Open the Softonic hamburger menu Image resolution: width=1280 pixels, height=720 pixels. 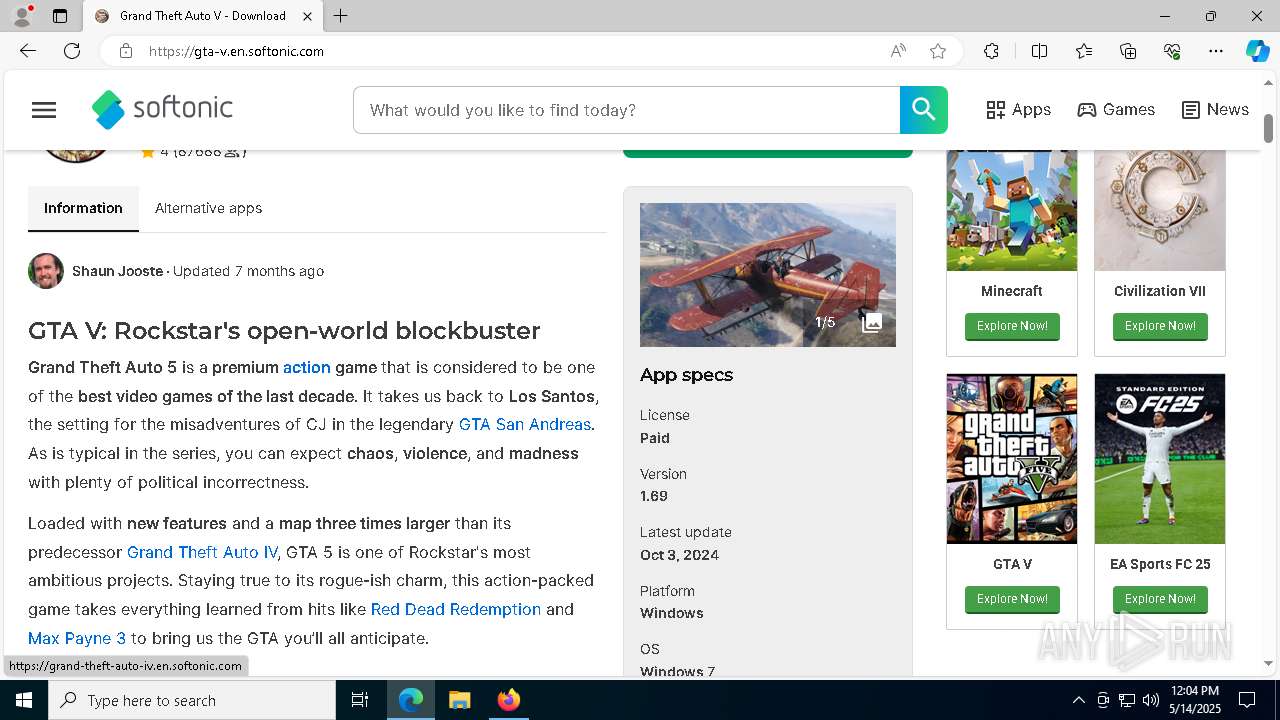(44, 110)
